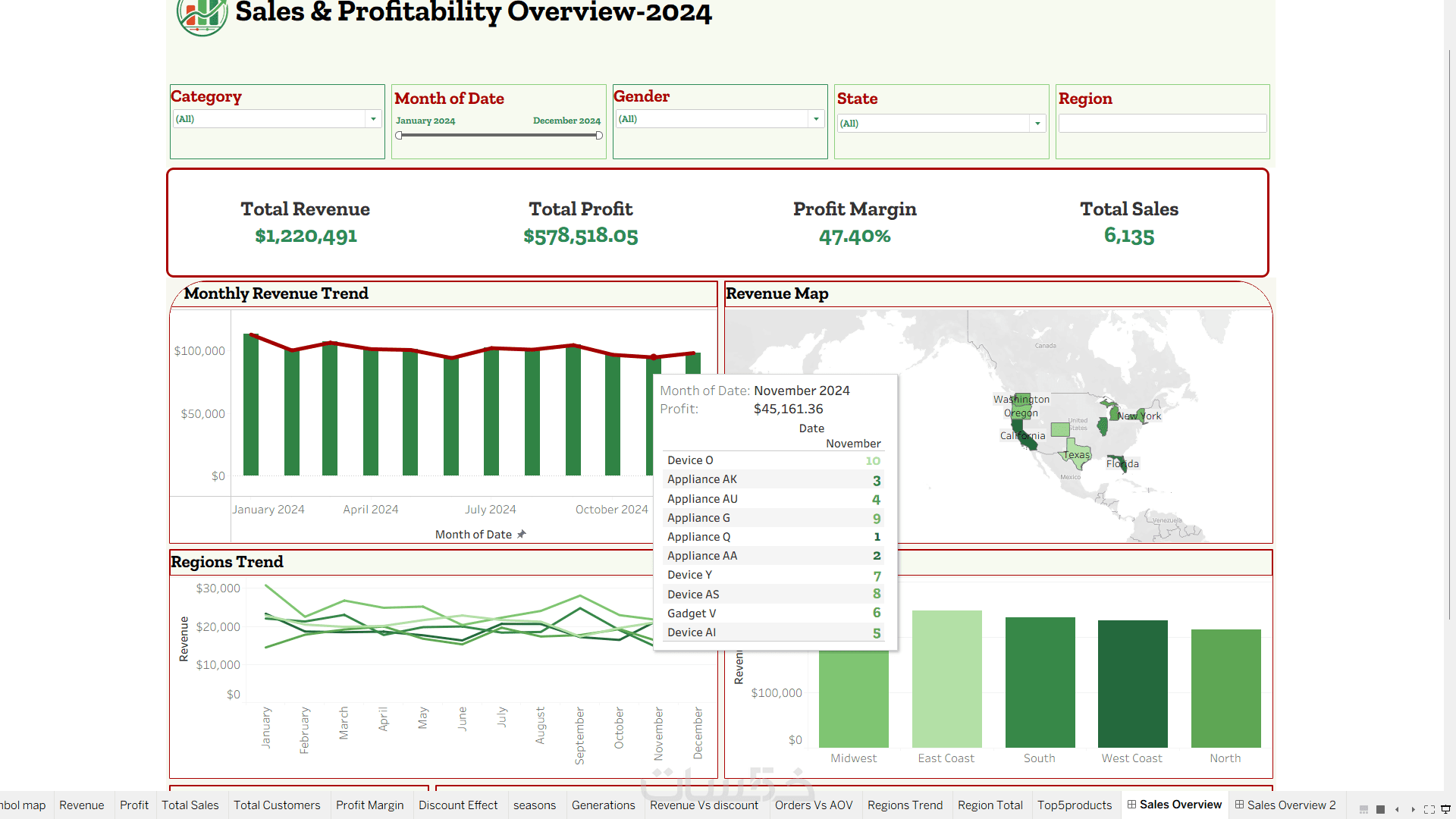
Task: Expand the State filter dropdown
Action: point(1037,124)
